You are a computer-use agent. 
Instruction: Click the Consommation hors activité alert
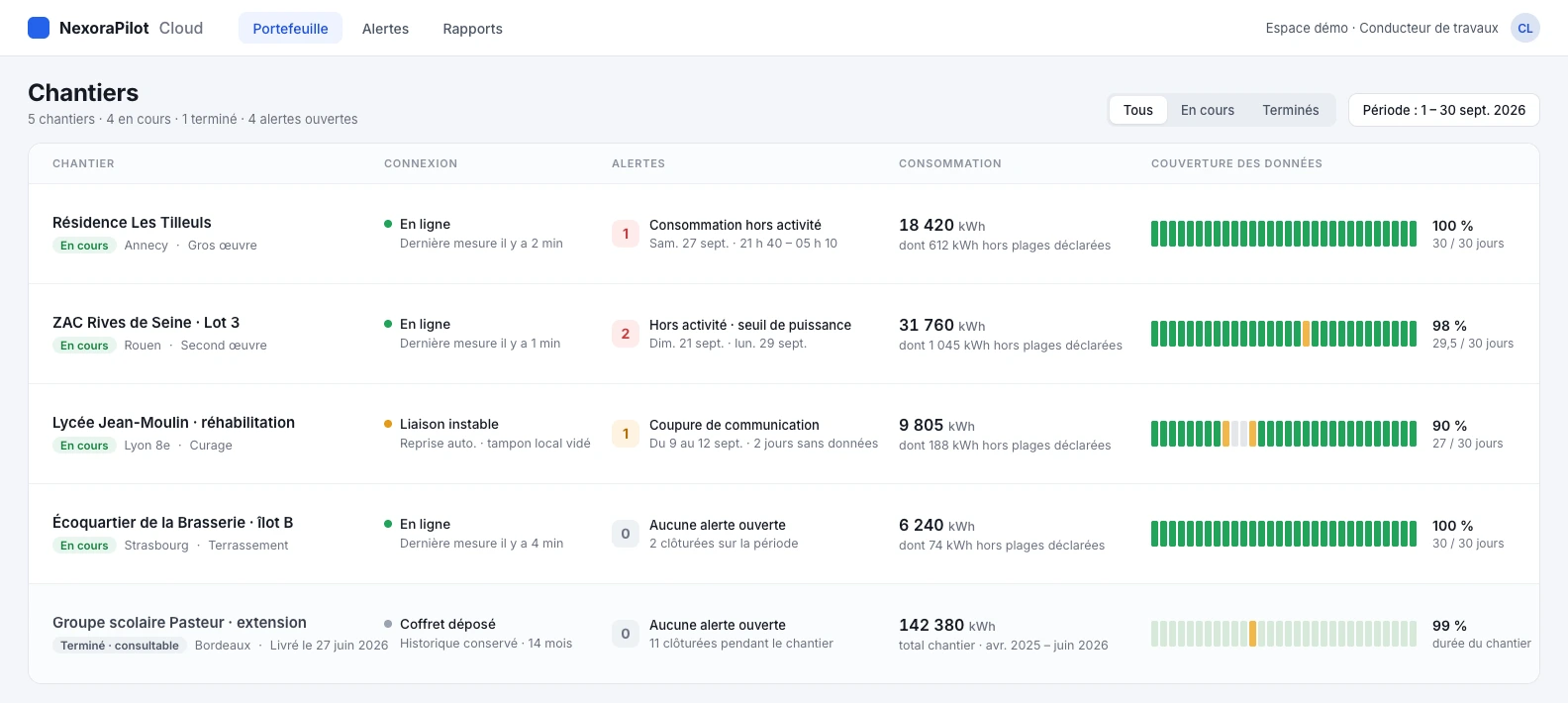(735, 225)
